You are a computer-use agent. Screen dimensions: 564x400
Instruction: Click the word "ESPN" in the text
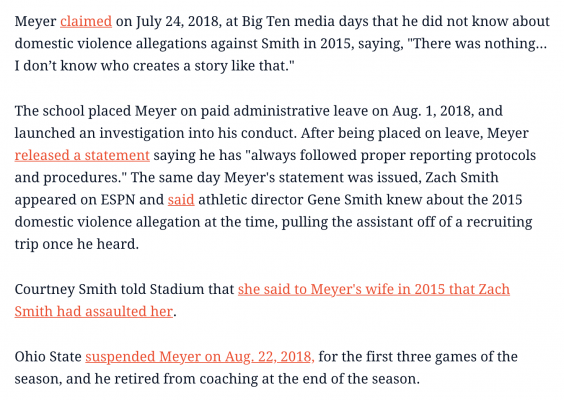118,200
